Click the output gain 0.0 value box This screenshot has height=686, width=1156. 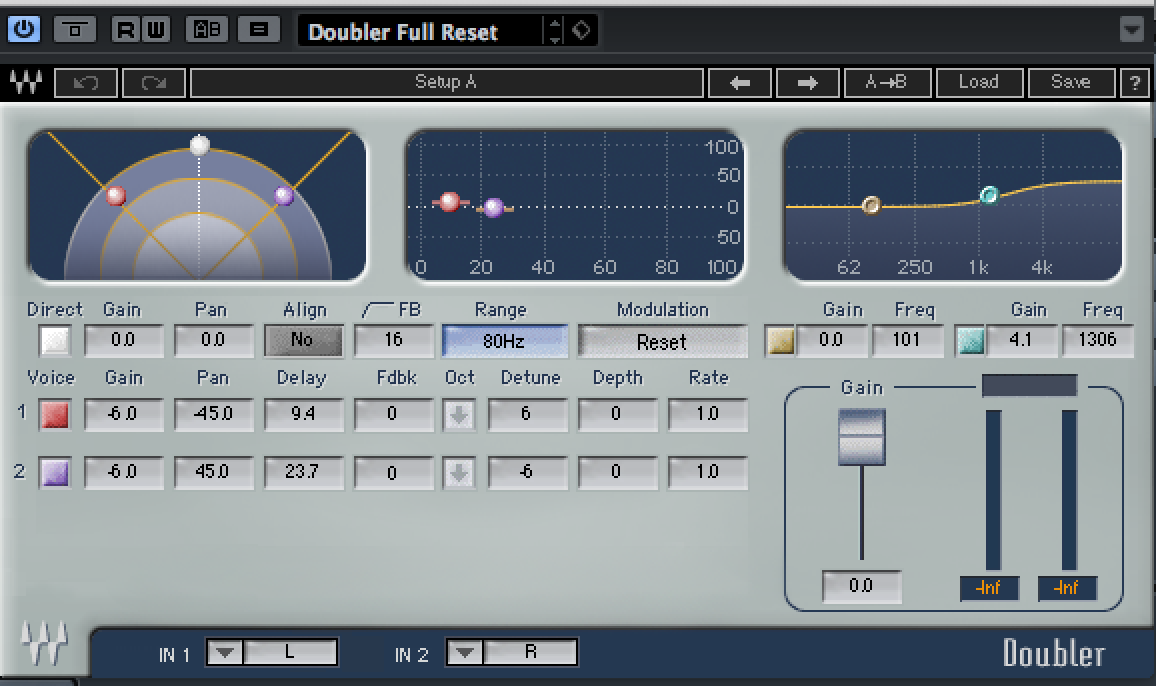point(861,586)
